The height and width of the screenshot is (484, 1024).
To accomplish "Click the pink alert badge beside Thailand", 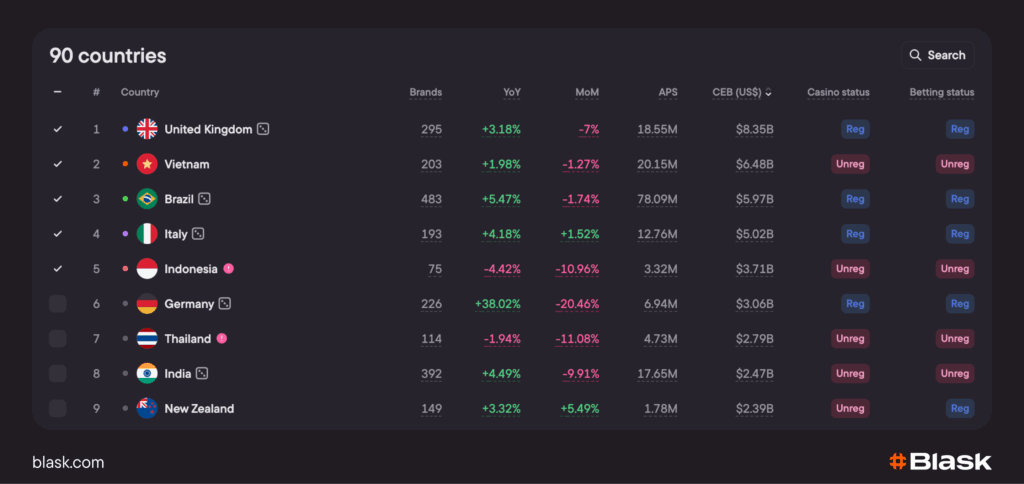I will (x=221, y=339).
